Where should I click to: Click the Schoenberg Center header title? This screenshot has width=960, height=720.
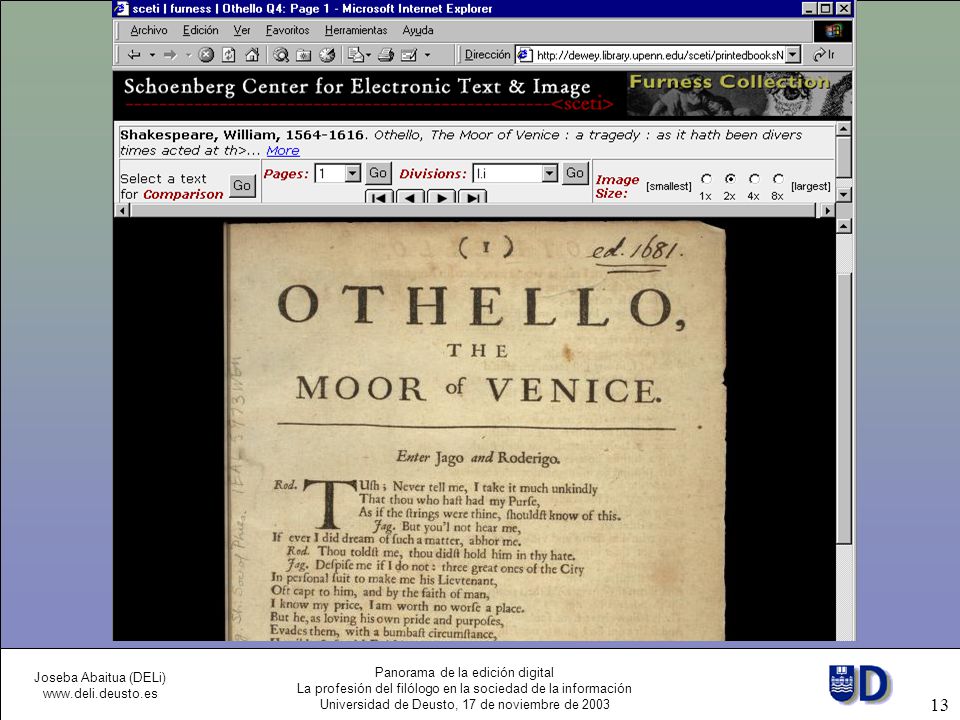(x=357, y=87)
